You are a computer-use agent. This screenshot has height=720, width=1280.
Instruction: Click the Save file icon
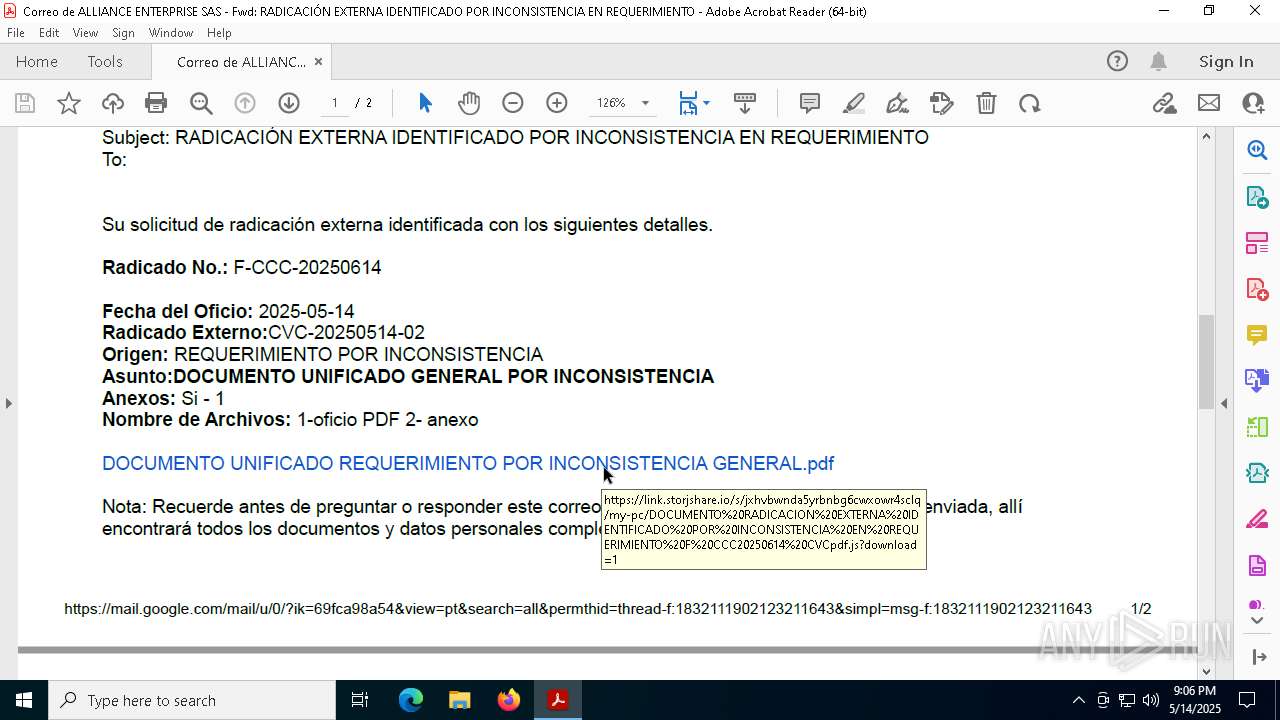click(25, 103)
